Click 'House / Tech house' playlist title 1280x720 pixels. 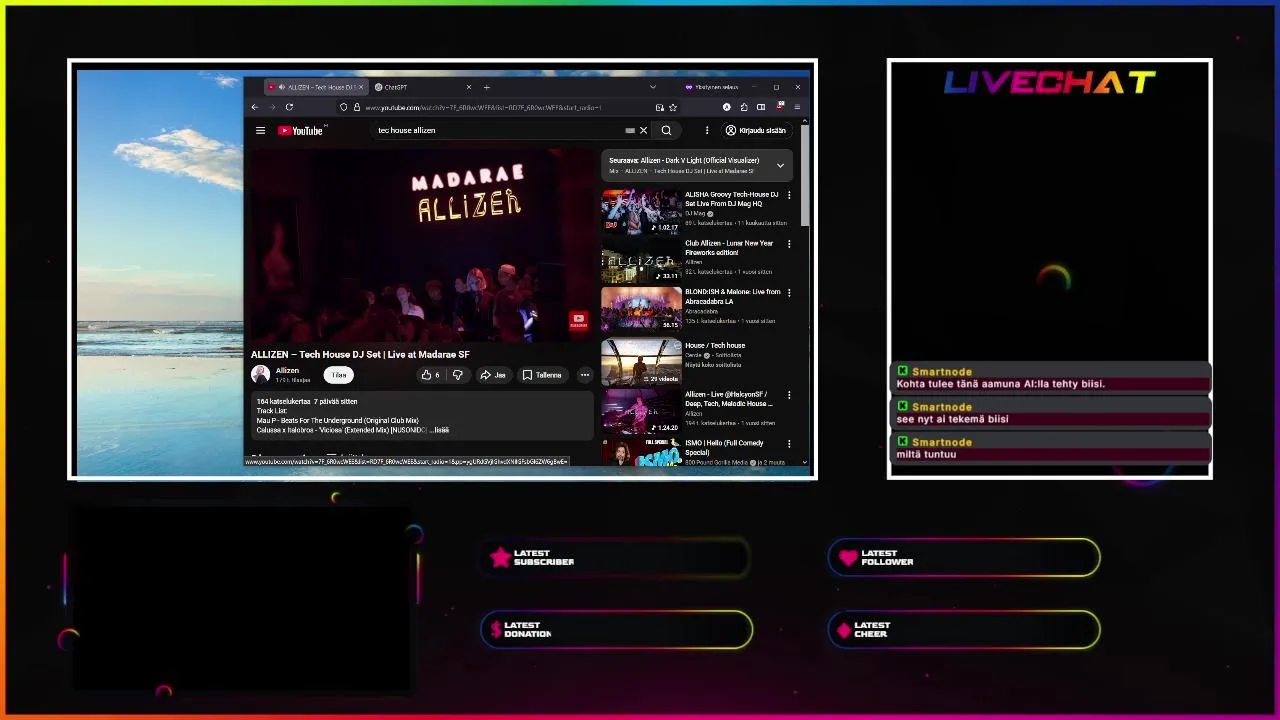(715, 345)
